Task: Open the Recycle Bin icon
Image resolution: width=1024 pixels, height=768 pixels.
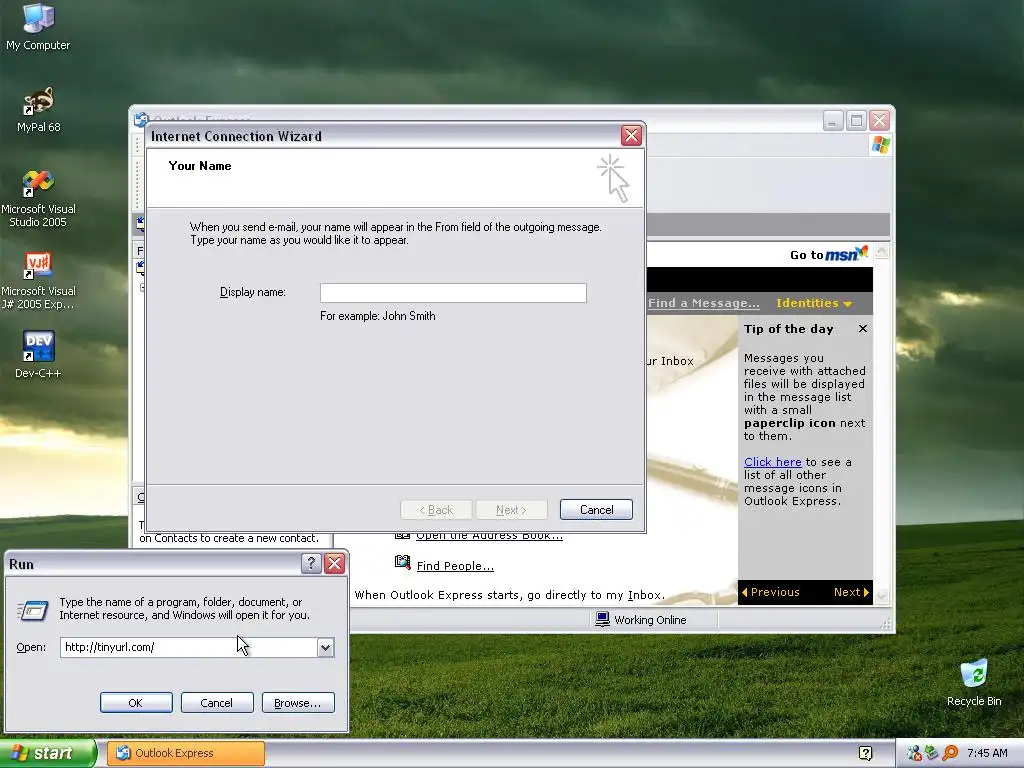Action: click(974, 682)
